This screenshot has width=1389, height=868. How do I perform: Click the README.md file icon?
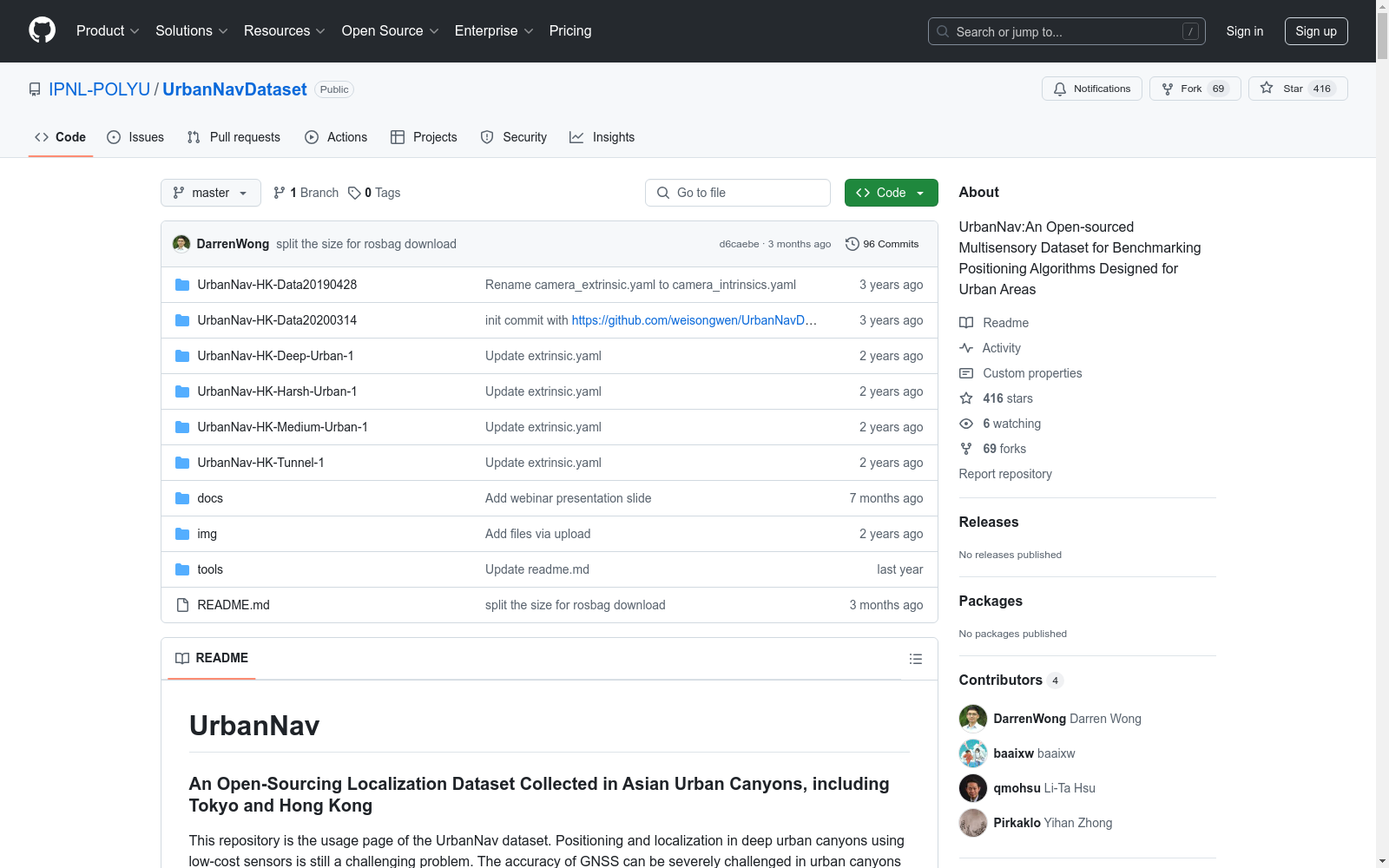pyautogui.click(x=182, y=605)
